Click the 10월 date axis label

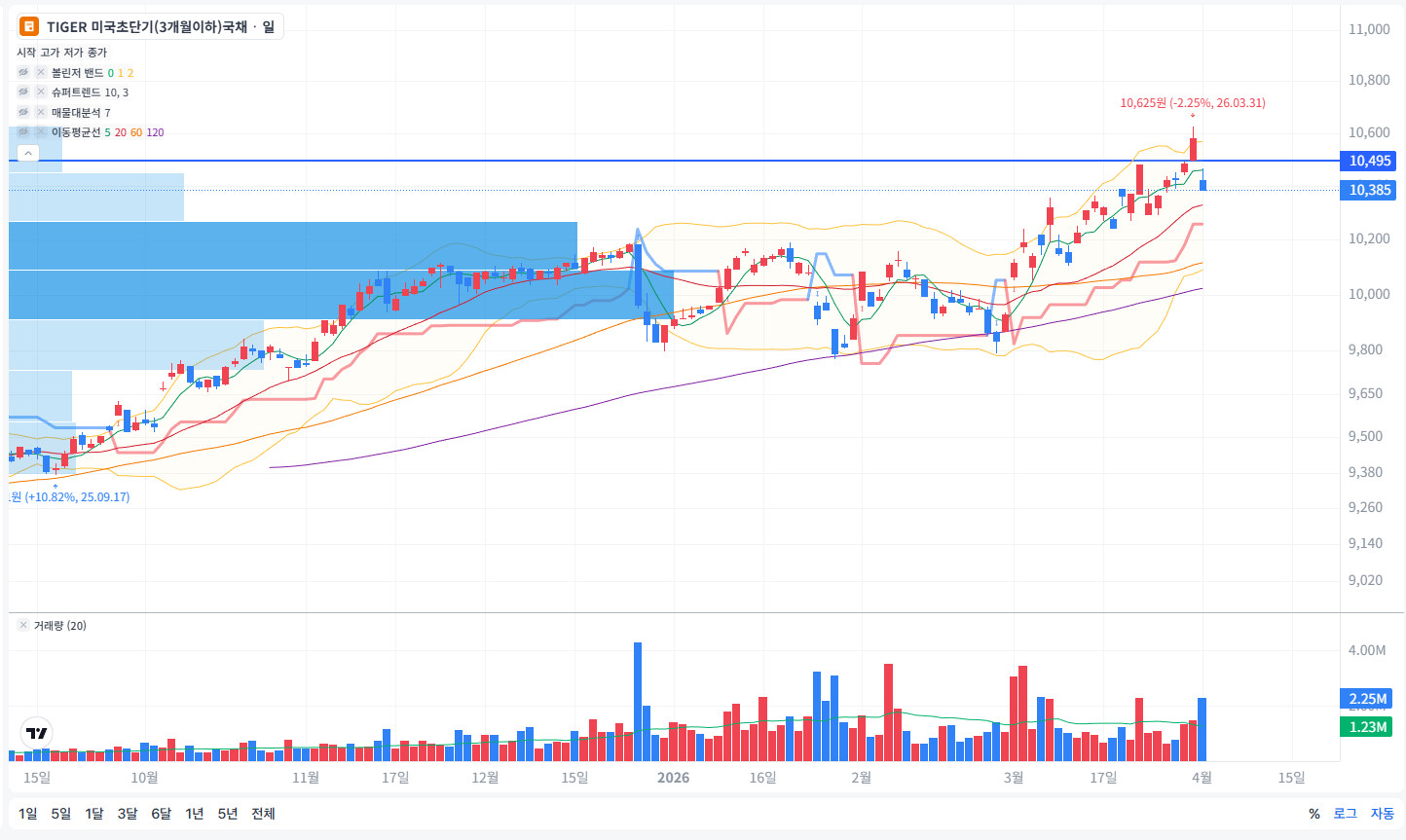(x=144, y=778)
